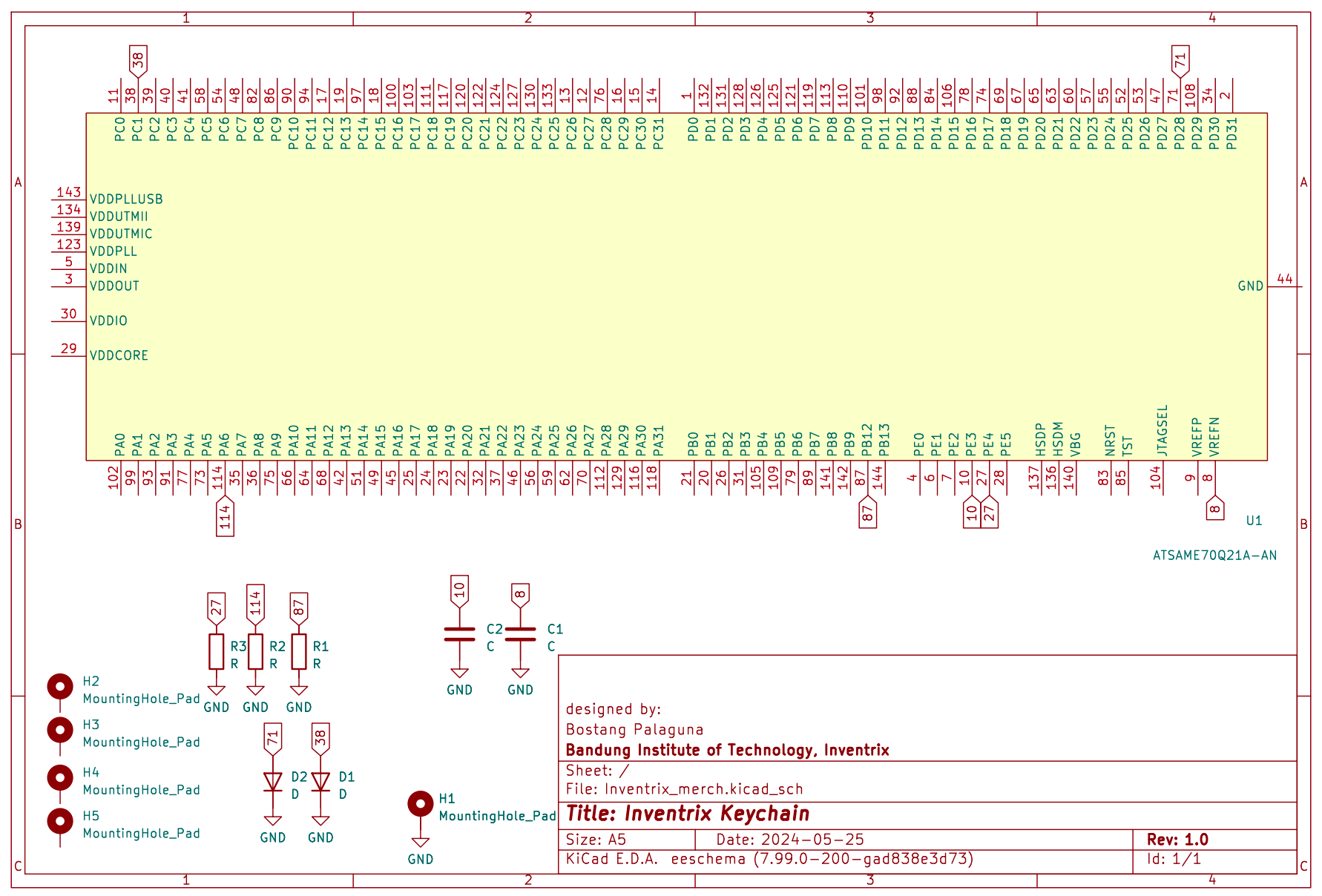The height and width of the screenshot is (896, 1322).
Task: Click the ATSAME70Q21A-AN value text
Action: click(1214, 556)
